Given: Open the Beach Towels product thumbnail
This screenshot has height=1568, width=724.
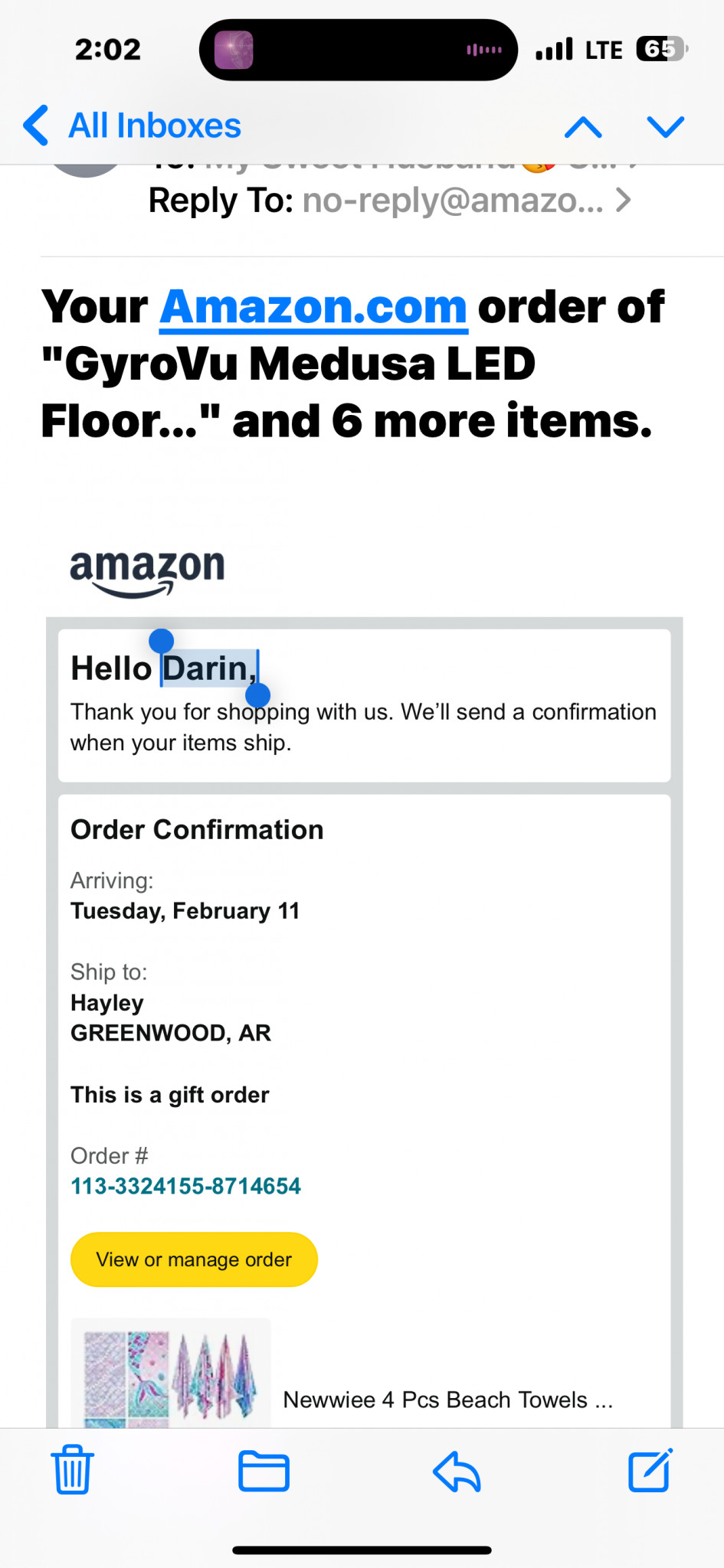Looking at the screenshot, I should 170,1373.
